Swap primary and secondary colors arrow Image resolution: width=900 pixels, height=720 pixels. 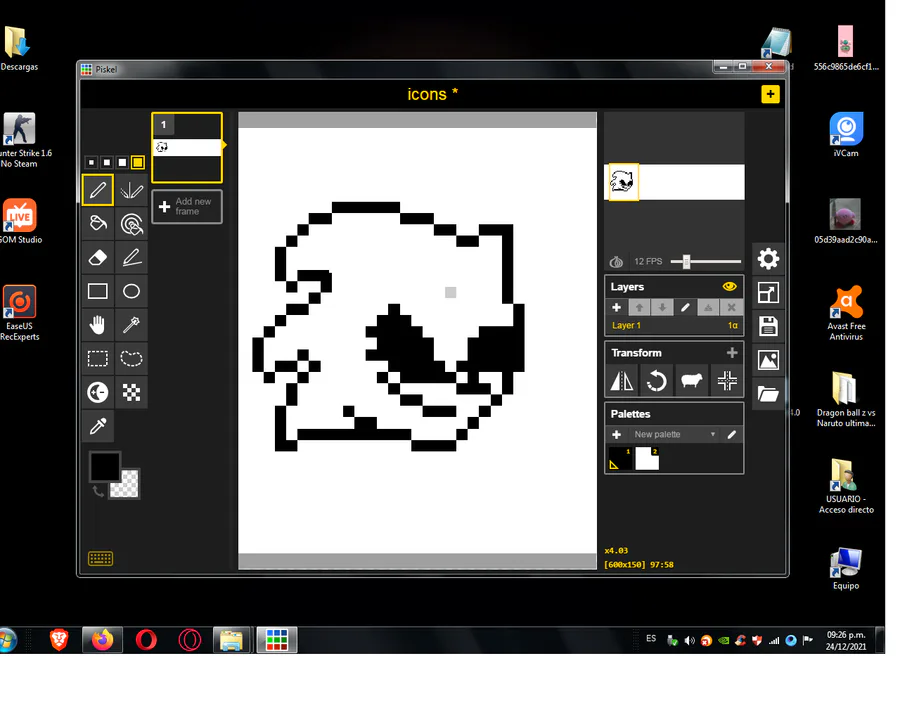98,491
